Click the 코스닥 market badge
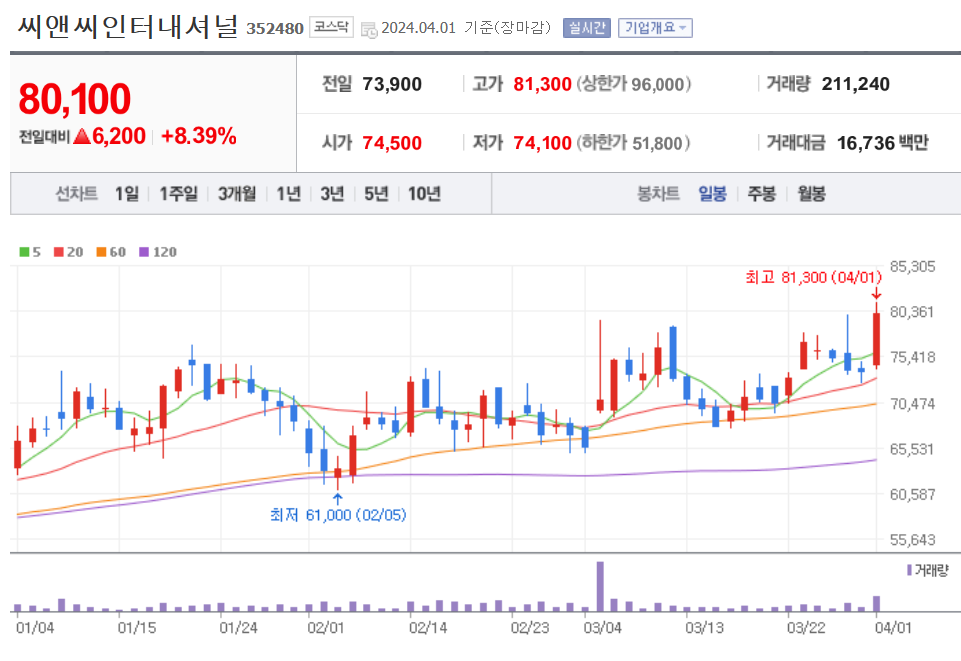The width and height of the screenshot is (961, 661). click(331, 27)
